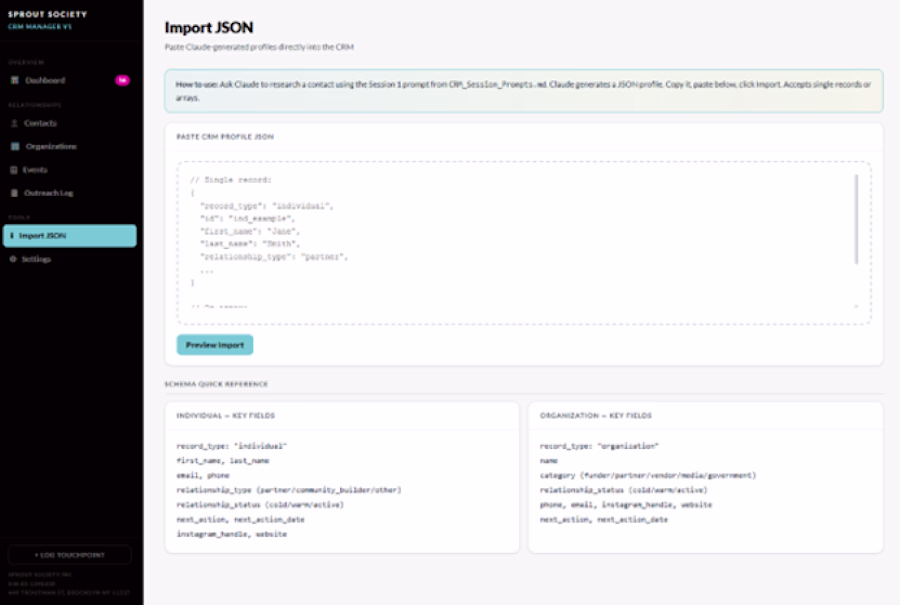
Task: Click the Import JSON page heading
Action: tap(209, 28)
